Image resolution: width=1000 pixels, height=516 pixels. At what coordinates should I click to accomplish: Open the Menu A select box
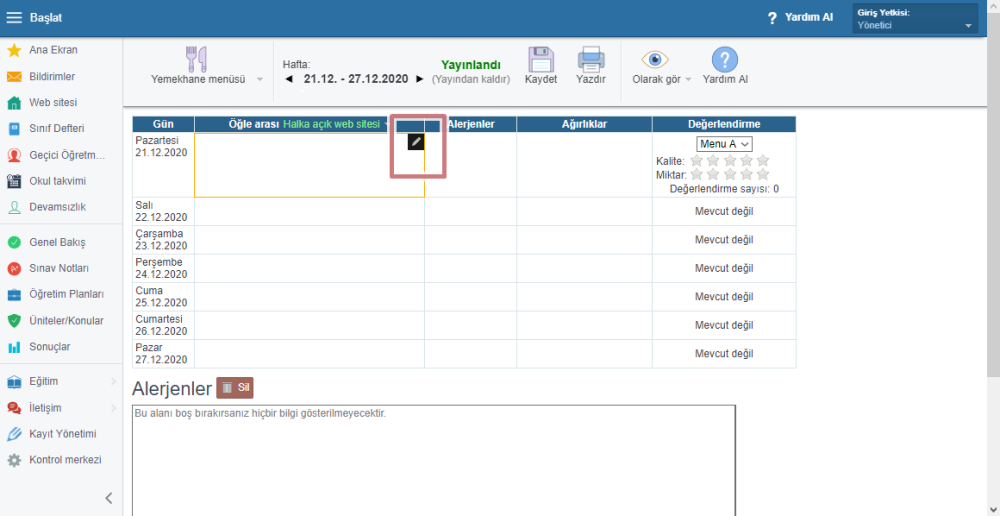[724, 144]
